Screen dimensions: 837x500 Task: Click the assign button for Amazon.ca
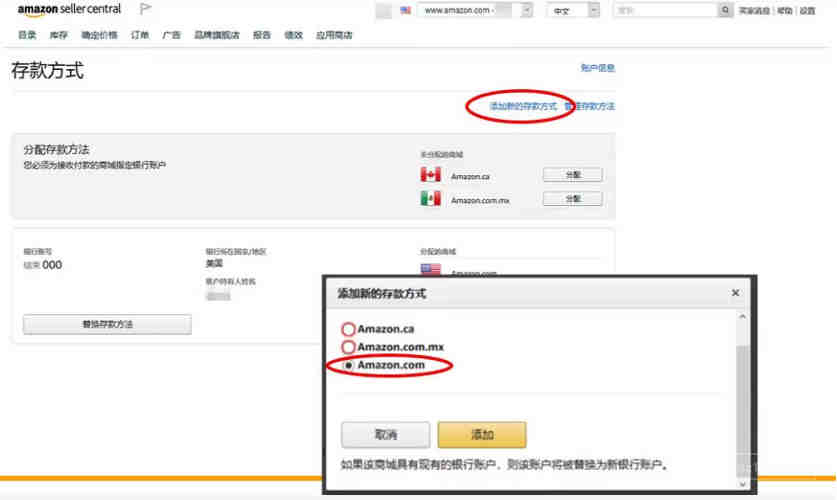click(x=573, y=174)
